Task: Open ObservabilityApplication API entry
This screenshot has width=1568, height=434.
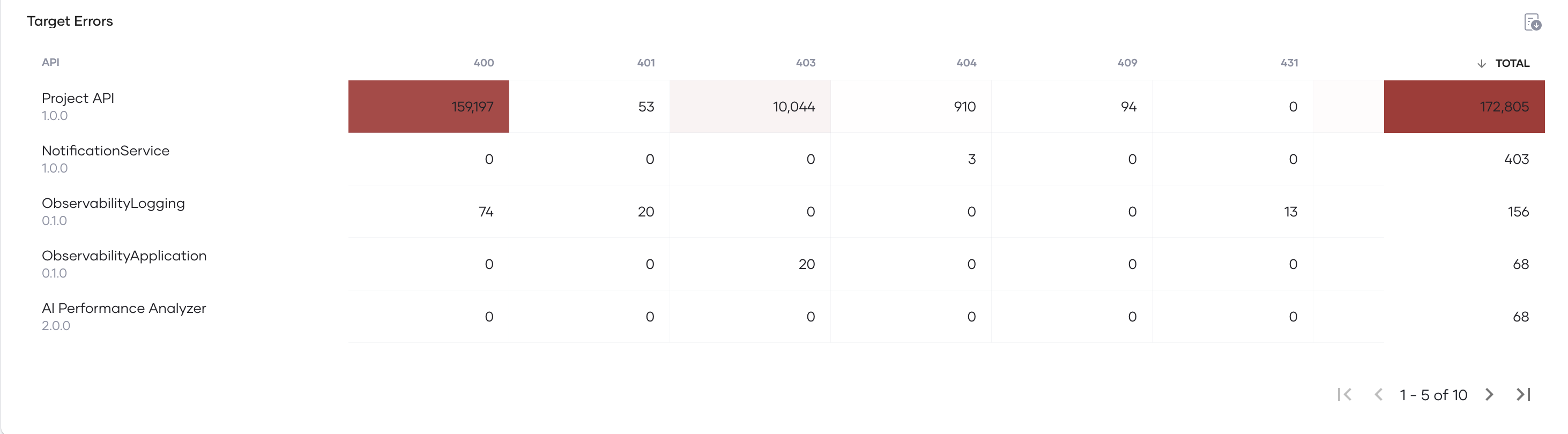Action: click(124, 256)
